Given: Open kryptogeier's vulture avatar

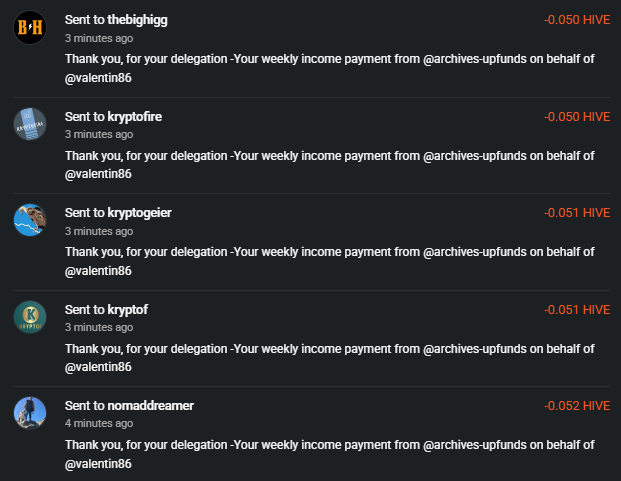Looking at the screenshot, I should tap(30, 220).
